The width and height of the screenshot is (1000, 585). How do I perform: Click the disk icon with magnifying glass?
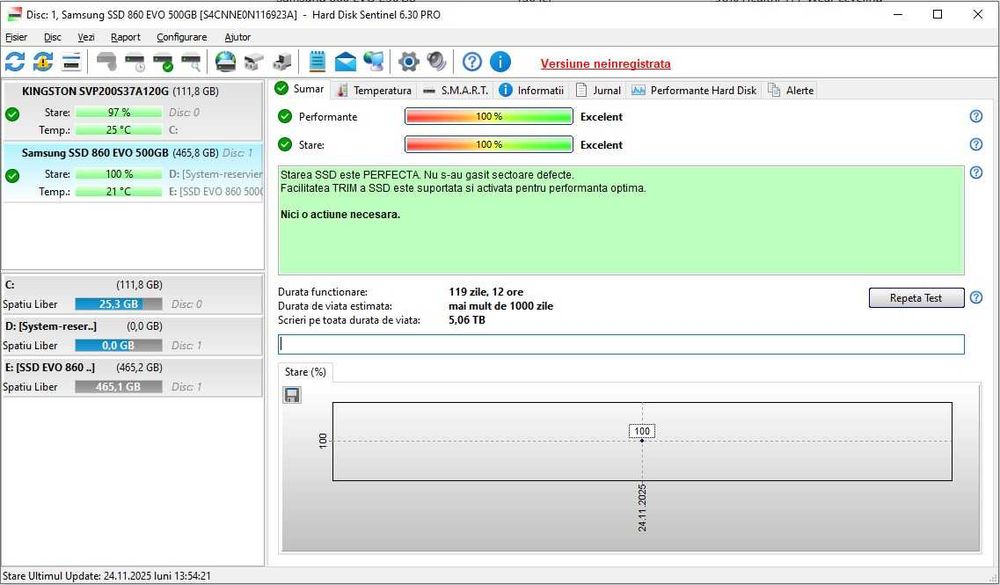coord(191,62)
